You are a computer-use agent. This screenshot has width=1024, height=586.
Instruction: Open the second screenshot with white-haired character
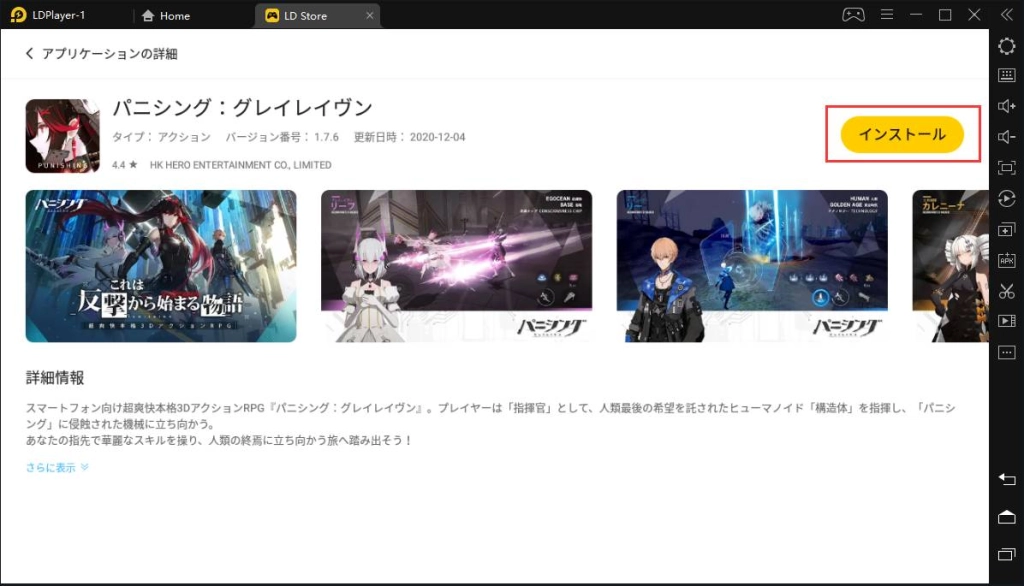pos(456,266)
